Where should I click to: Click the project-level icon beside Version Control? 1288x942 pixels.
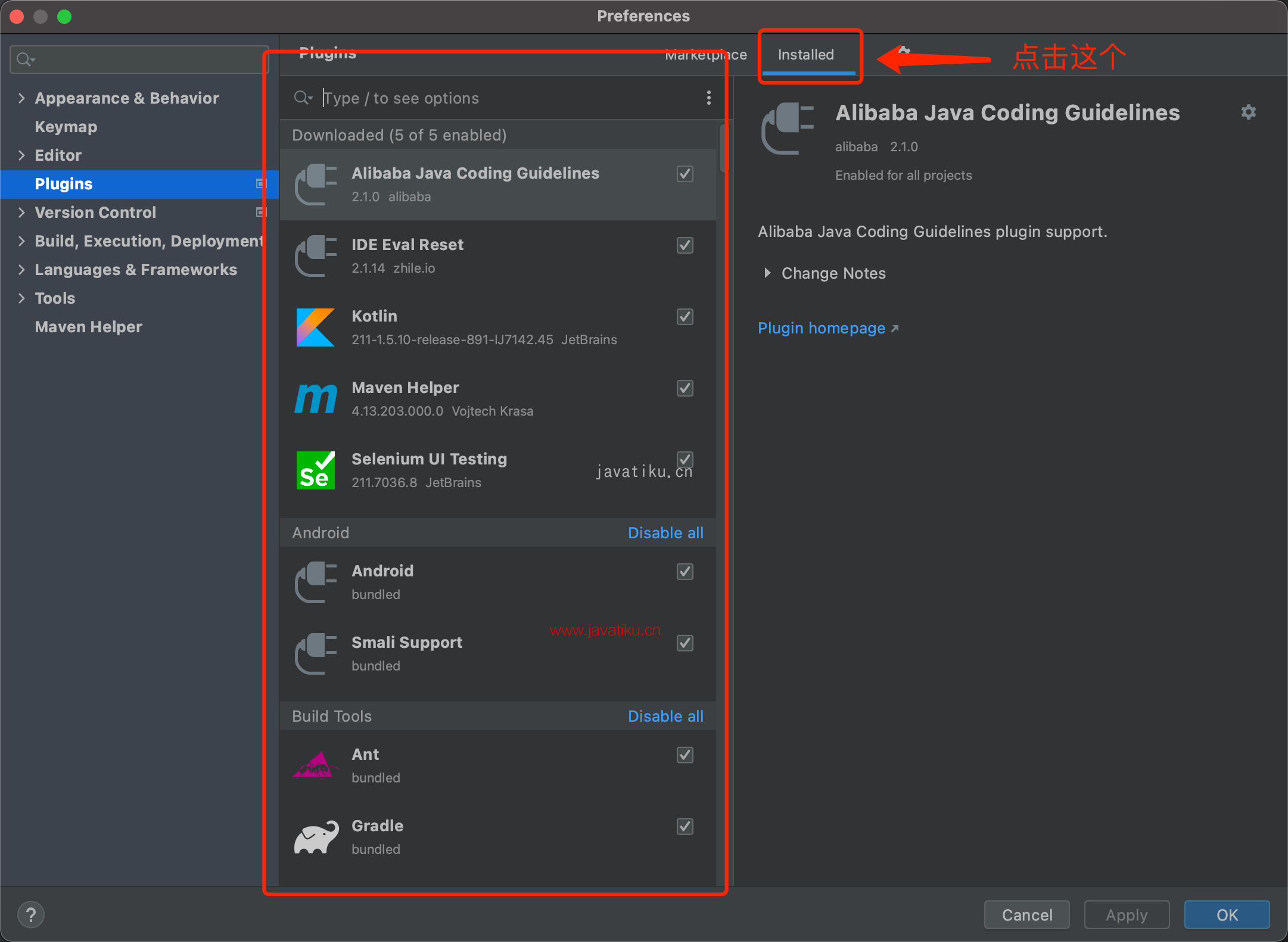coord(260,212)
